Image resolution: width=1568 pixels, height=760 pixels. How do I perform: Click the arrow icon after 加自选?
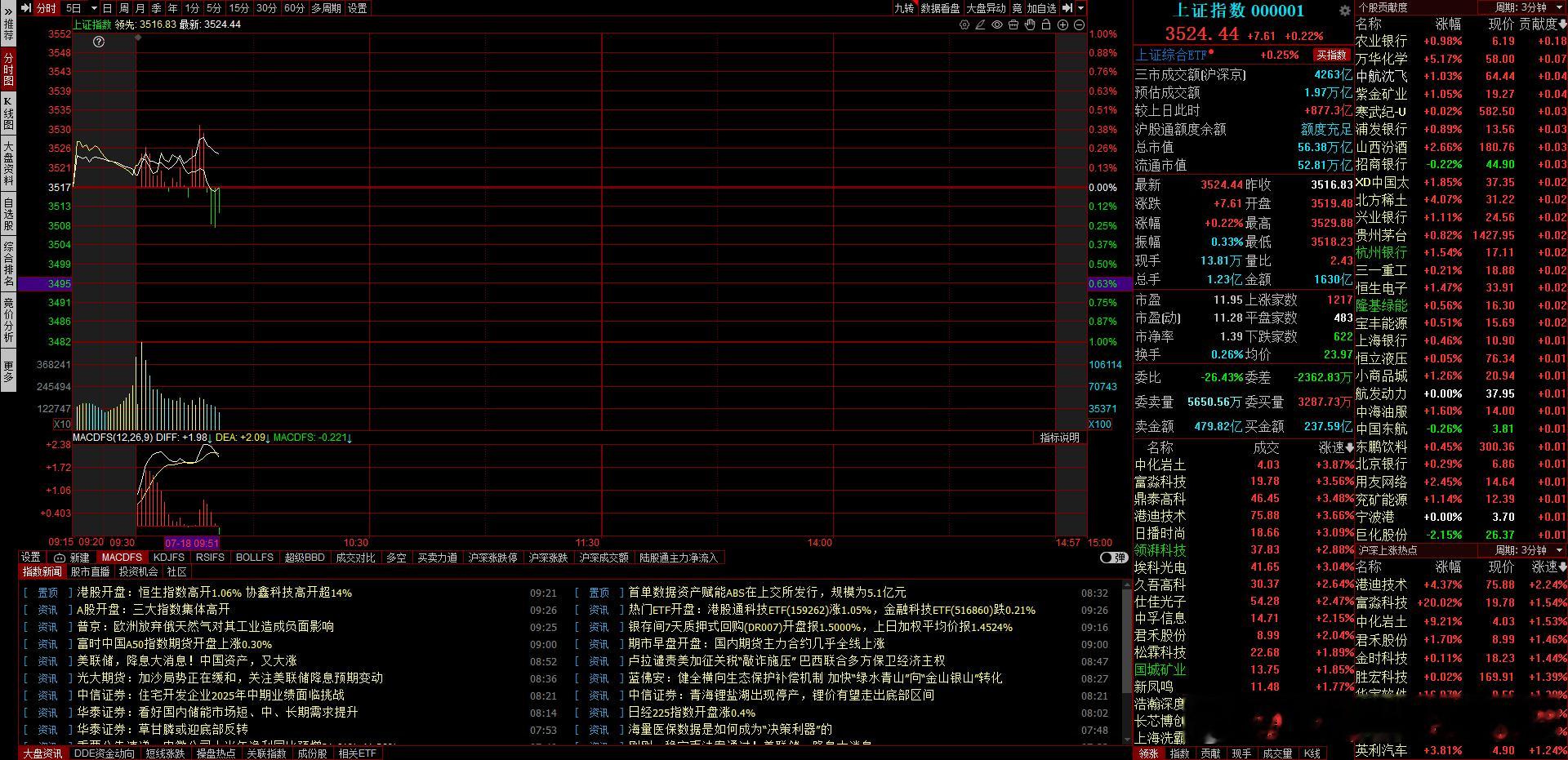[1067, 8]
